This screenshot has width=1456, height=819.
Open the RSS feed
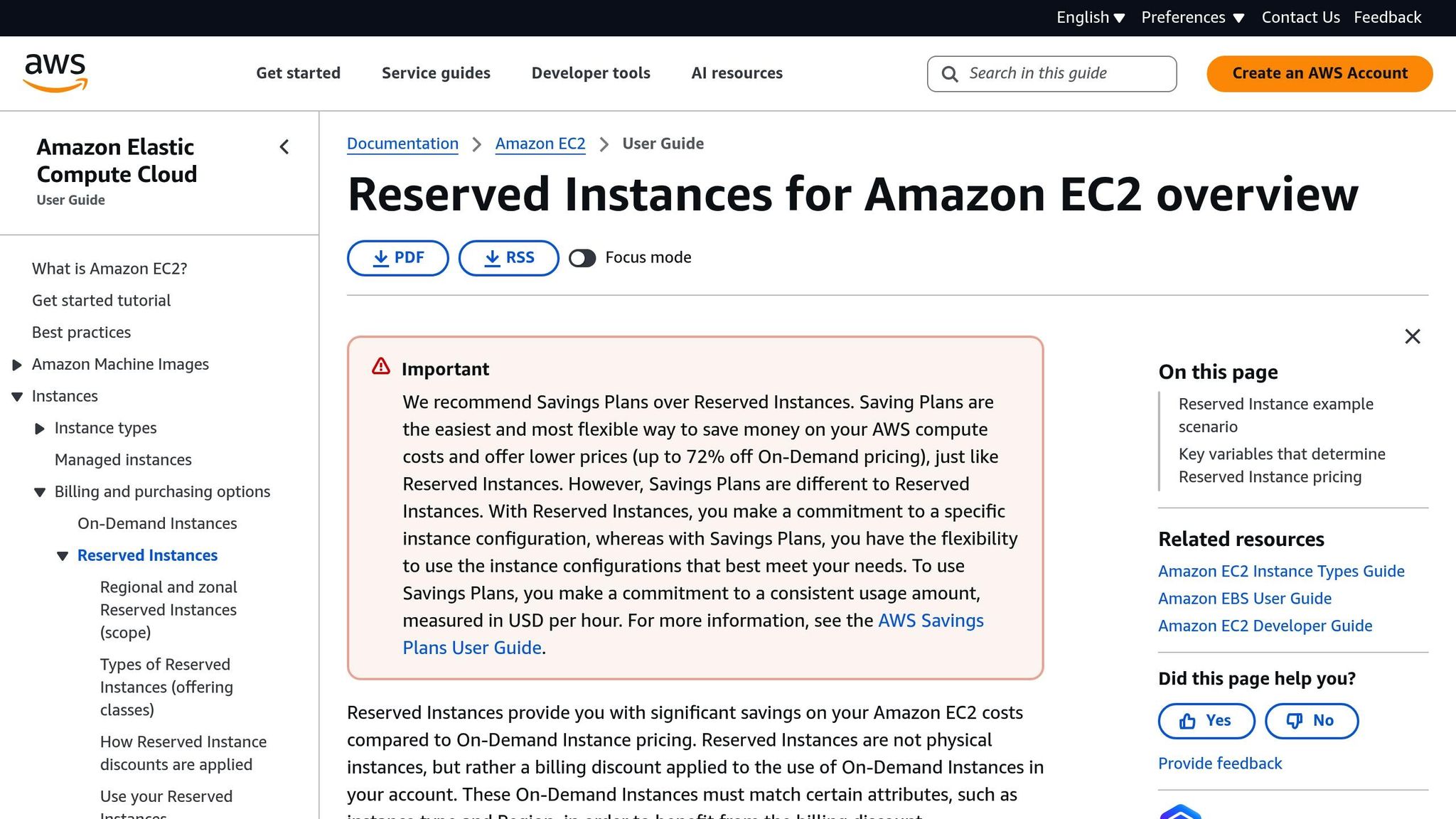tap(508, 257)
